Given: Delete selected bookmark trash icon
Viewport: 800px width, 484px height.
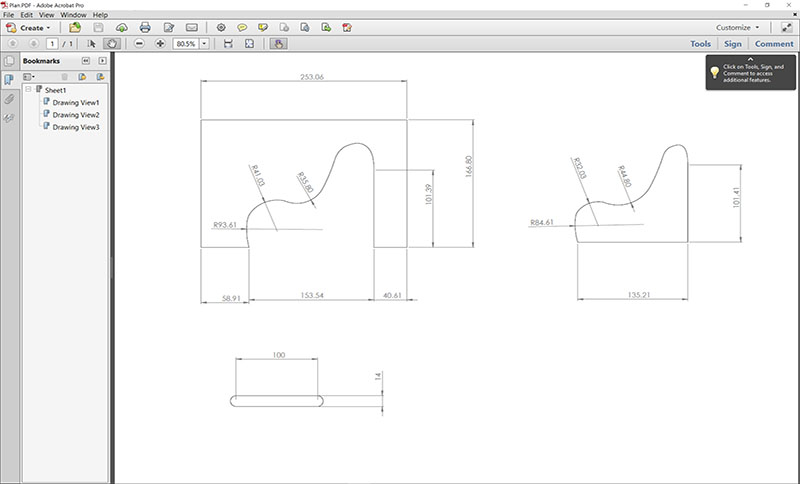Looking at the screenshot, I should point(64,77).
